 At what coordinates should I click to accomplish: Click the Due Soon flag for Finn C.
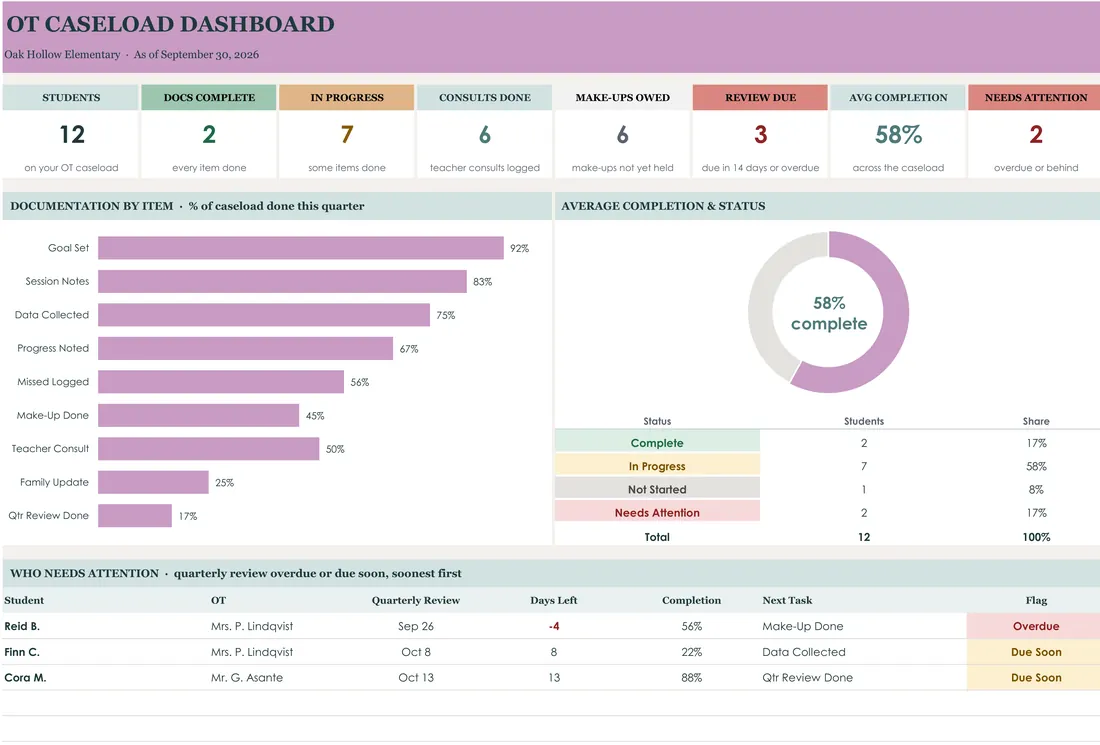pos(1035,652)
